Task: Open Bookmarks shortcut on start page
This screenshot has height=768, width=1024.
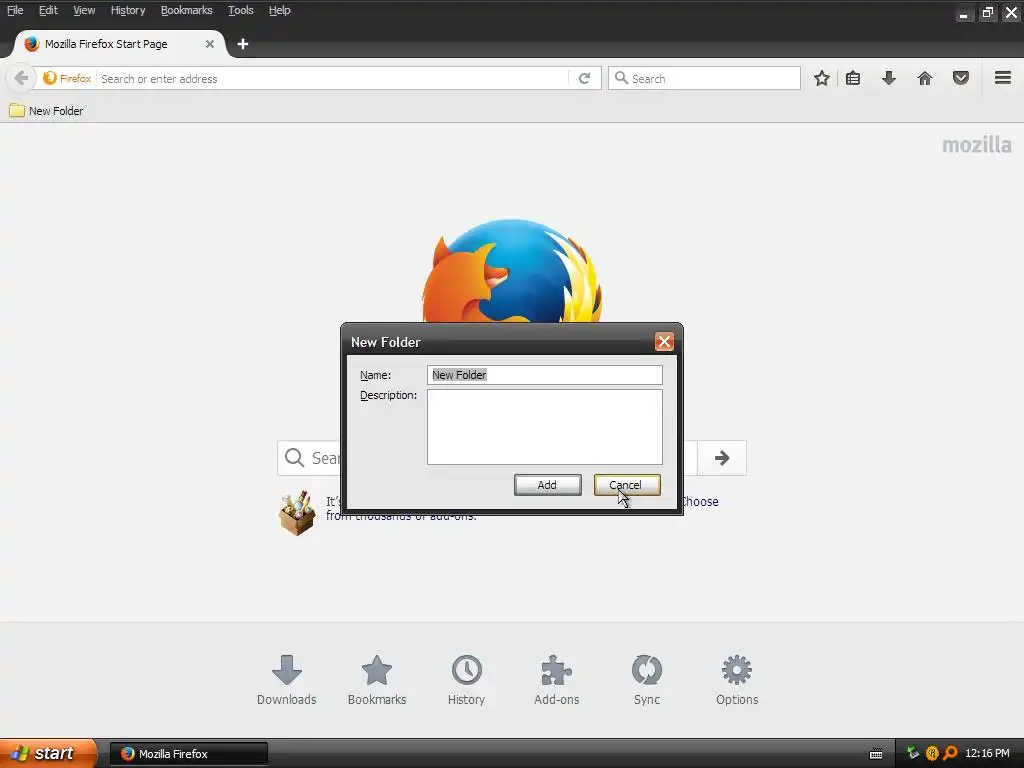Action: coord(377,680)
